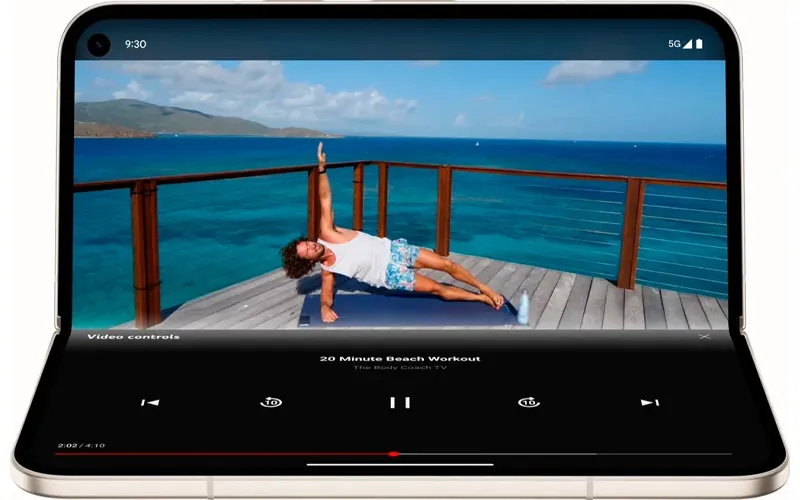The height and width of the screenshot is (500, 800).
Task: Tap the 9:30 clock in status bar
Action: click(135, 44)
